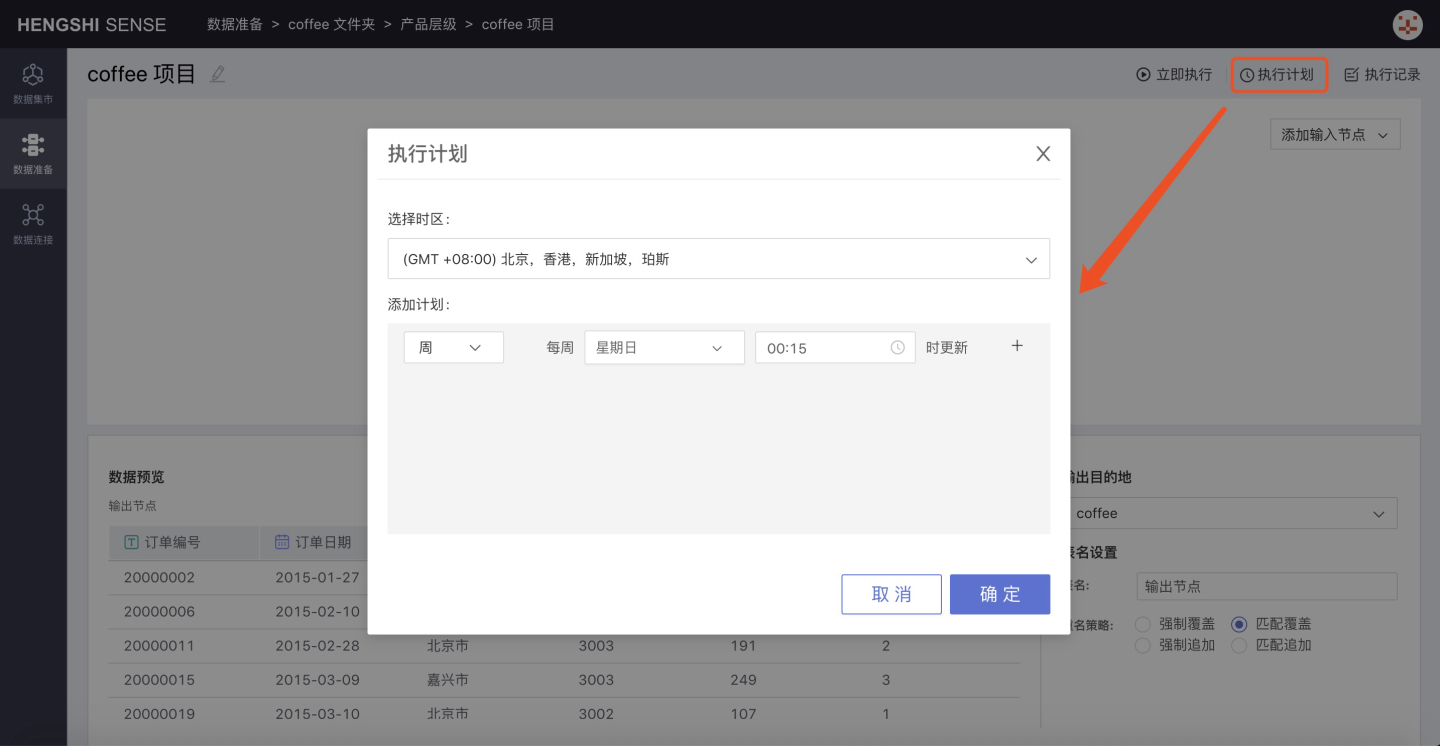The image size is (1440, 746).
Task: Click the 确定 button
Action: pyautogui.click(x=999, y=594)
